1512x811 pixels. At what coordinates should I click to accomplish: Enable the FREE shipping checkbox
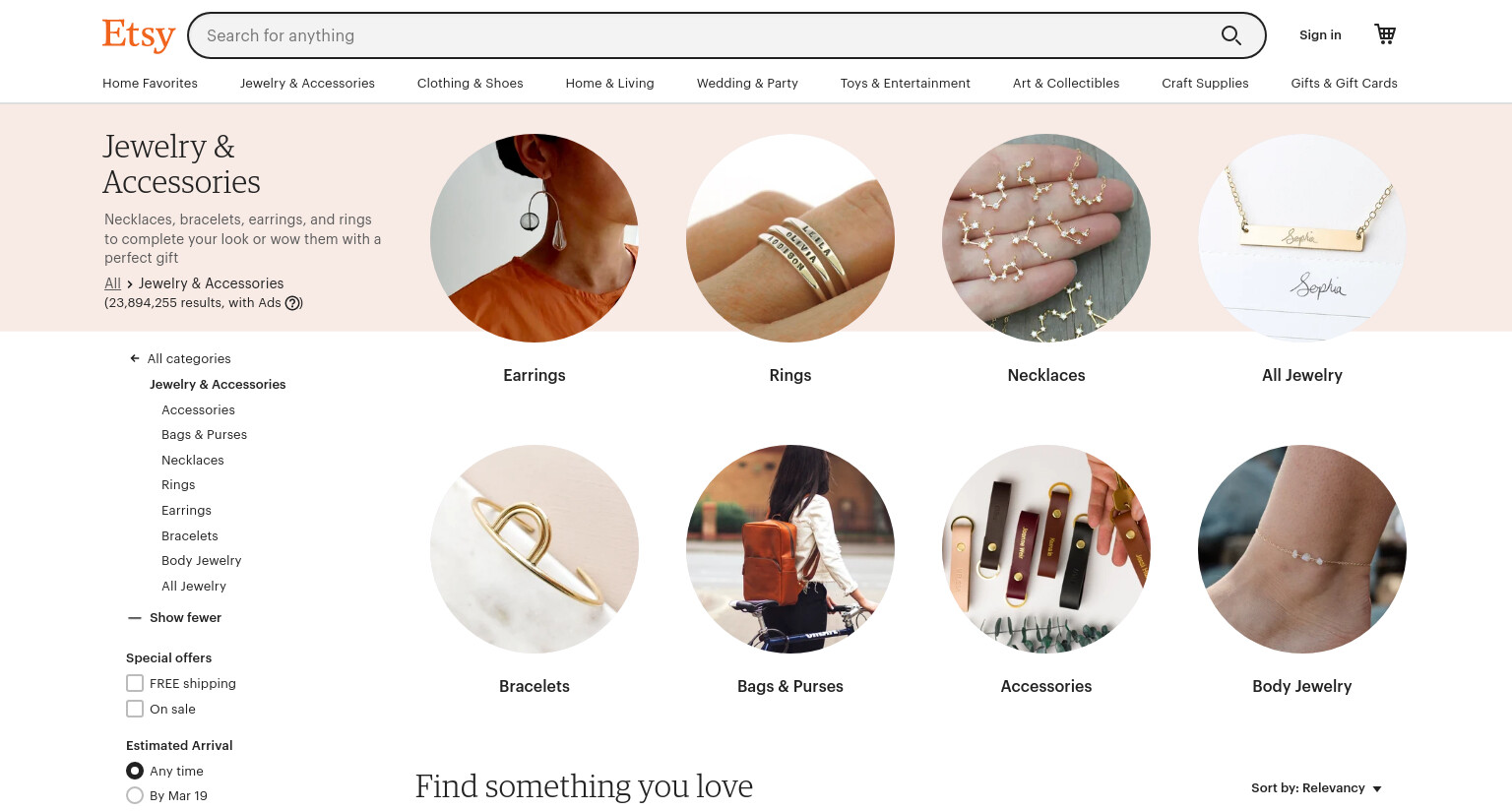(x=135, y=683)
